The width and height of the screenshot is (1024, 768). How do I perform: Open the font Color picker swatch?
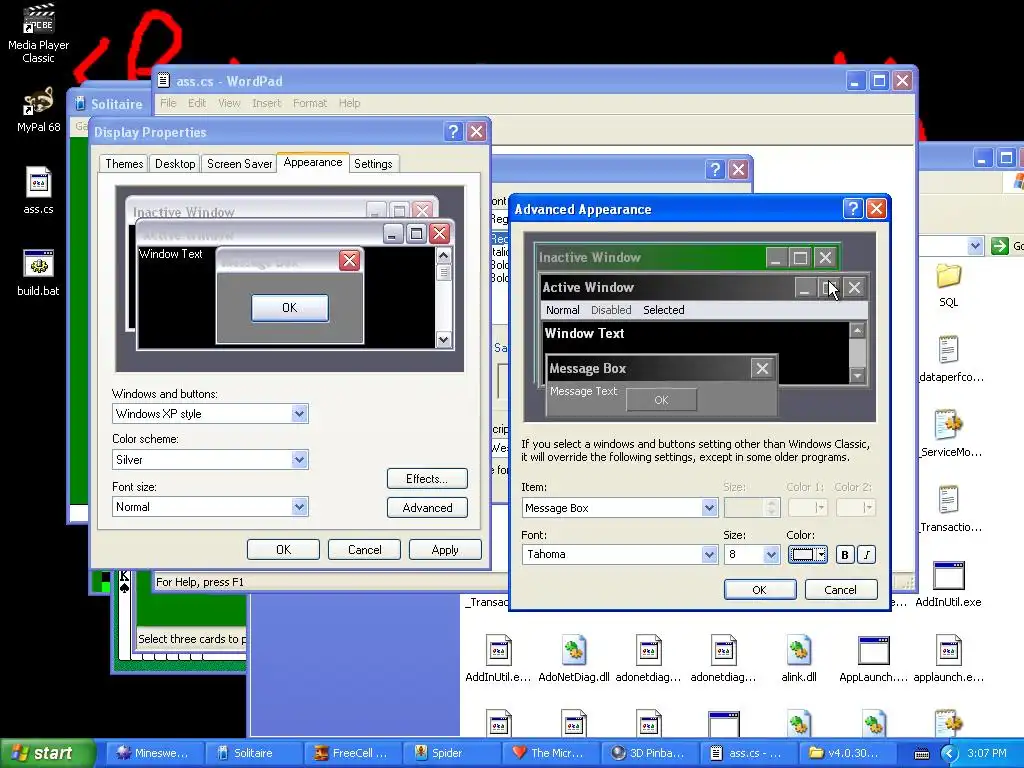pyautogui.click(x=808, y=554)
